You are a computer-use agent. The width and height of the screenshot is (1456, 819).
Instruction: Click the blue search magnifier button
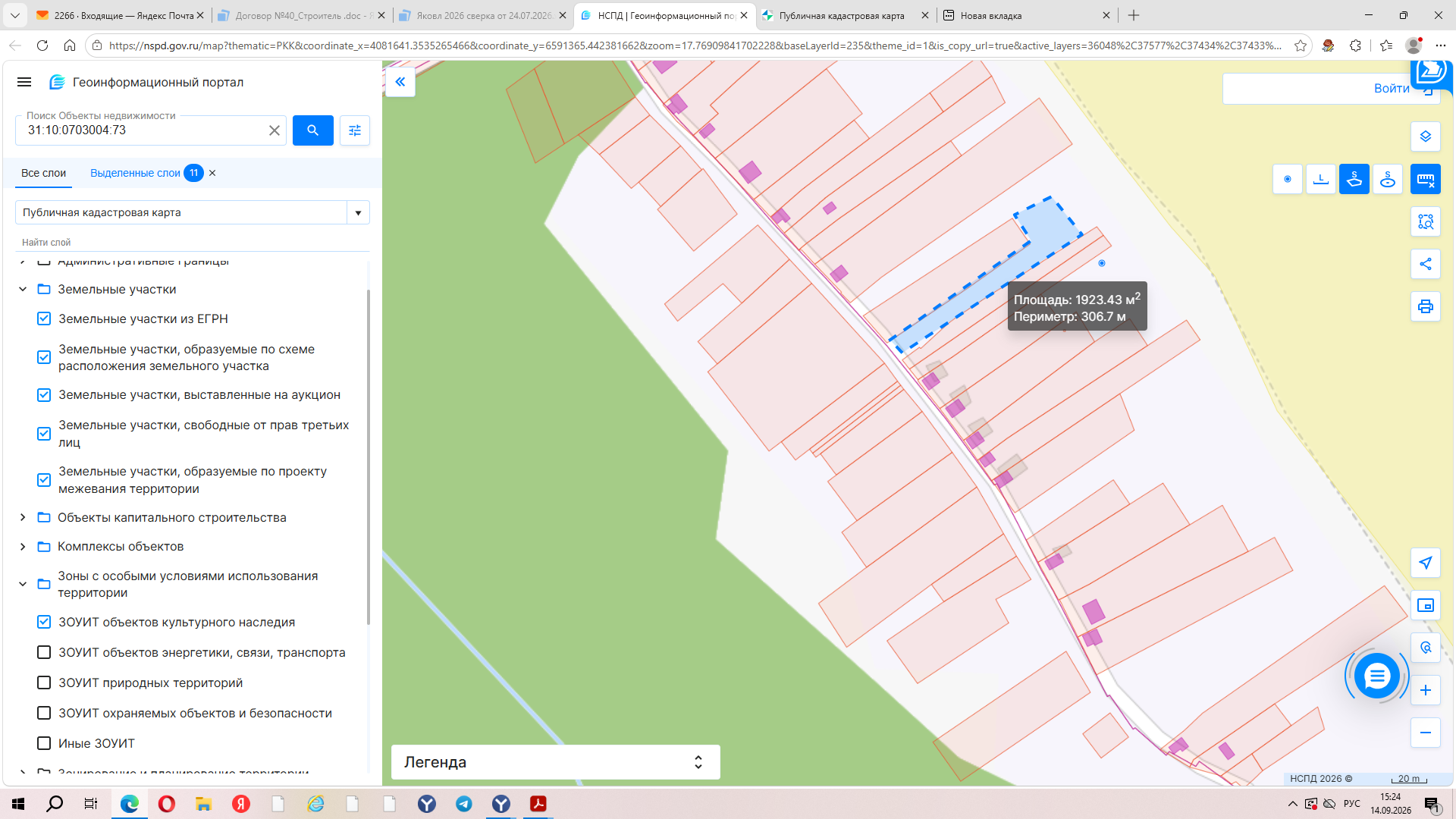(312, 130)
